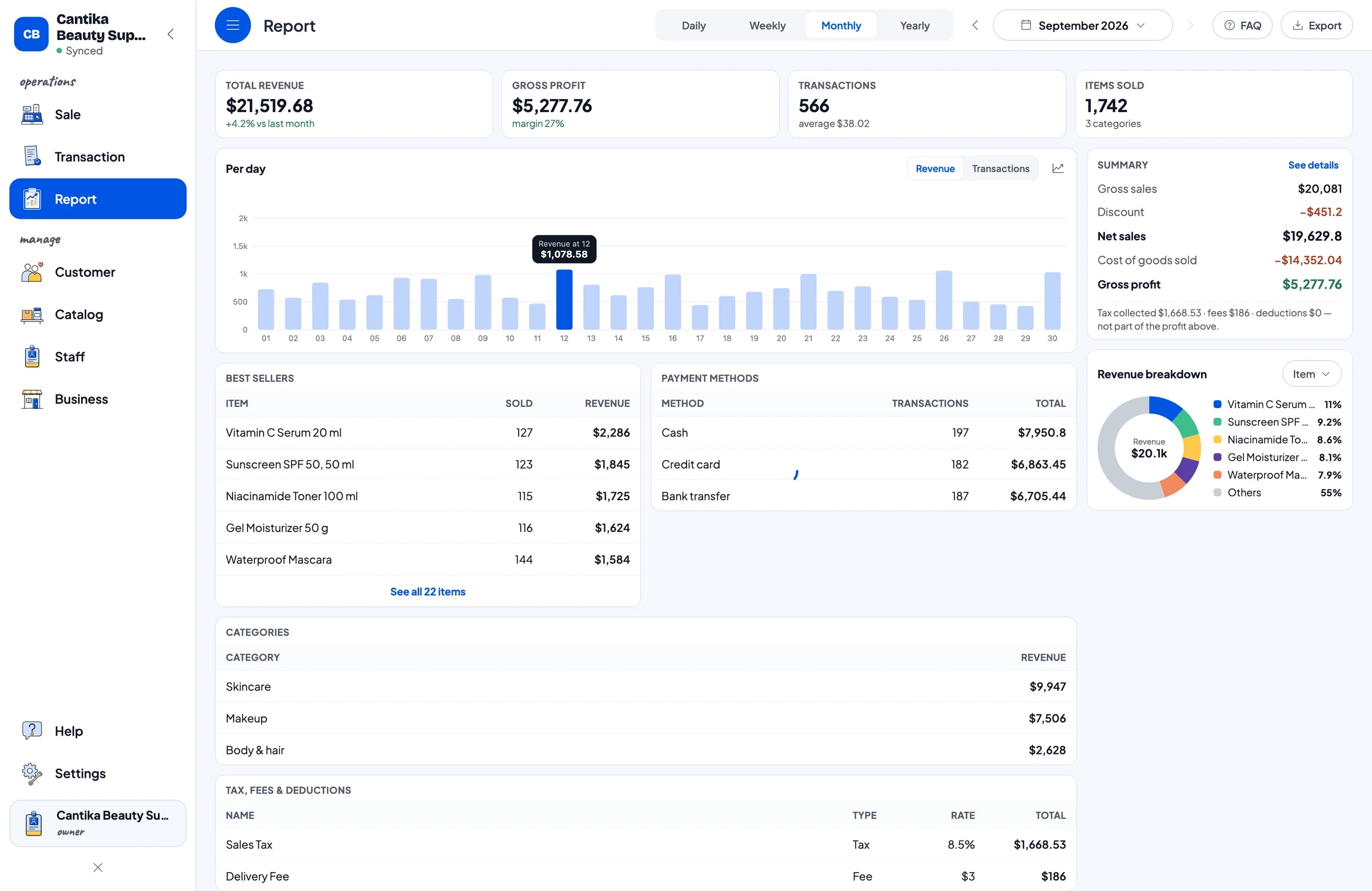The width and height of the screenshot is (1372, 891).
Task: Open the Business storefront icon
Action: click(x=32, y=399)
